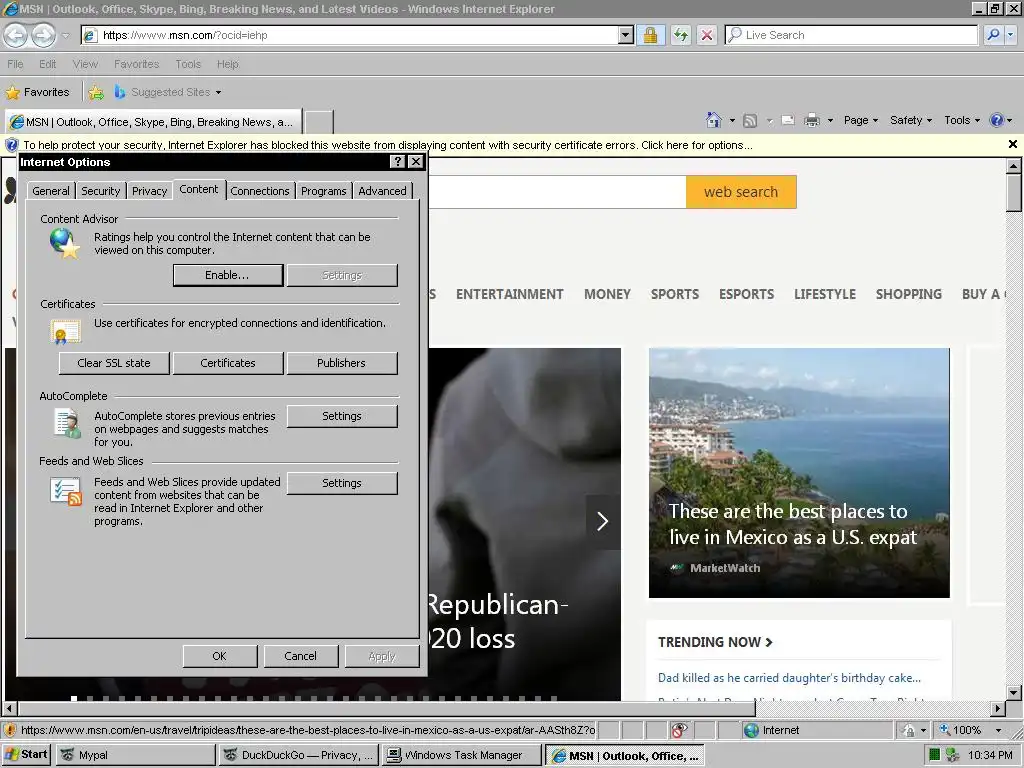Open the Favorites star button
1024x768 pixels.
coord(37,92)
